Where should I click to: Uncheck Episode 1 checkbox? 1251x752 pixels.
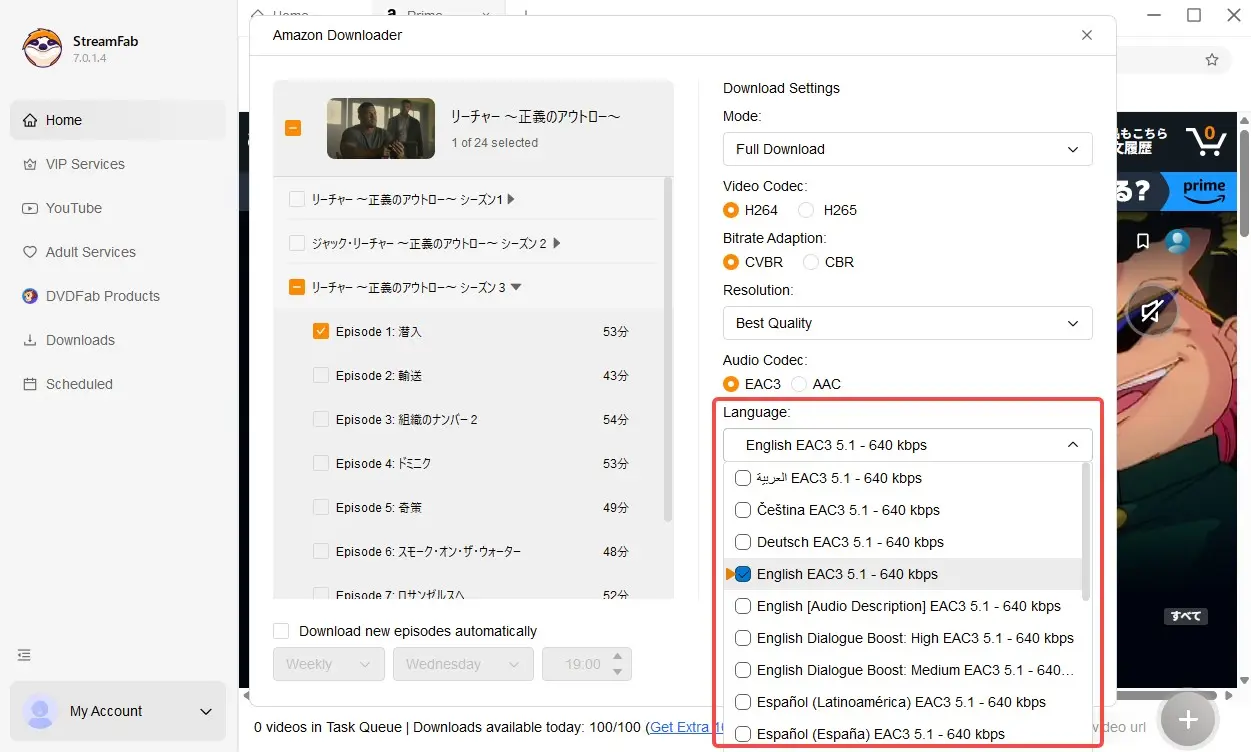coord(321,331)
